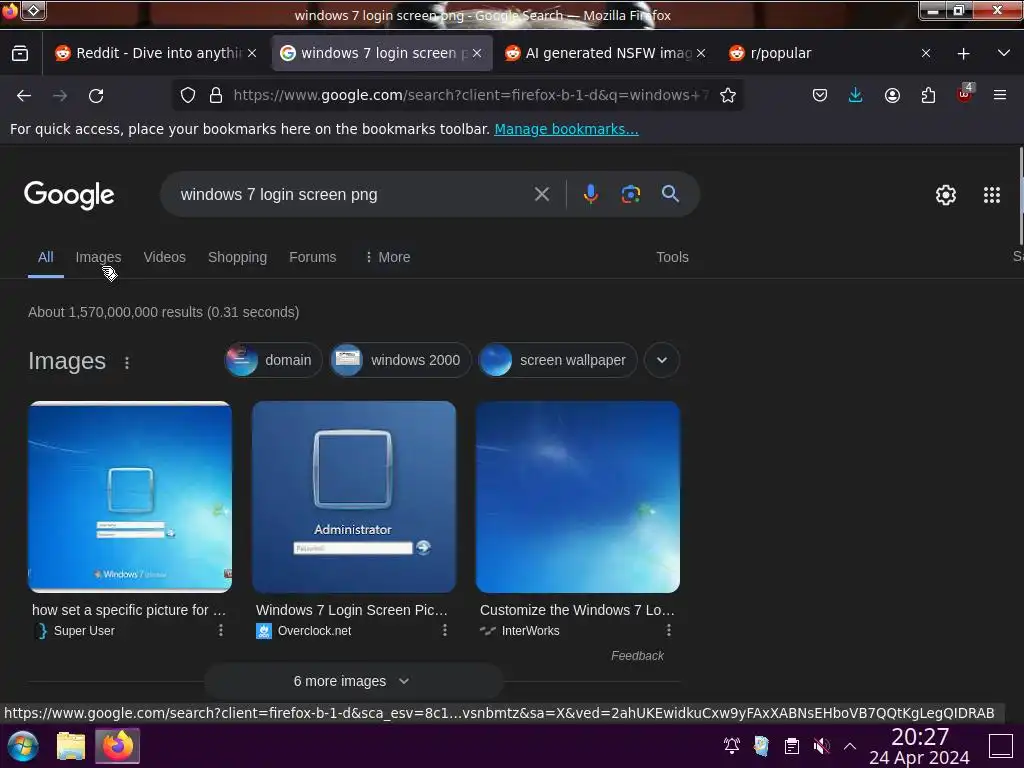Open the Customize the Windows 7 Lo… result title

click(x=577, y=610)
